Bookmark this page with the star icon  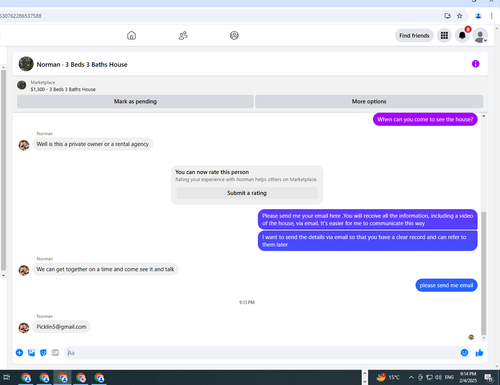pos(460,16)
